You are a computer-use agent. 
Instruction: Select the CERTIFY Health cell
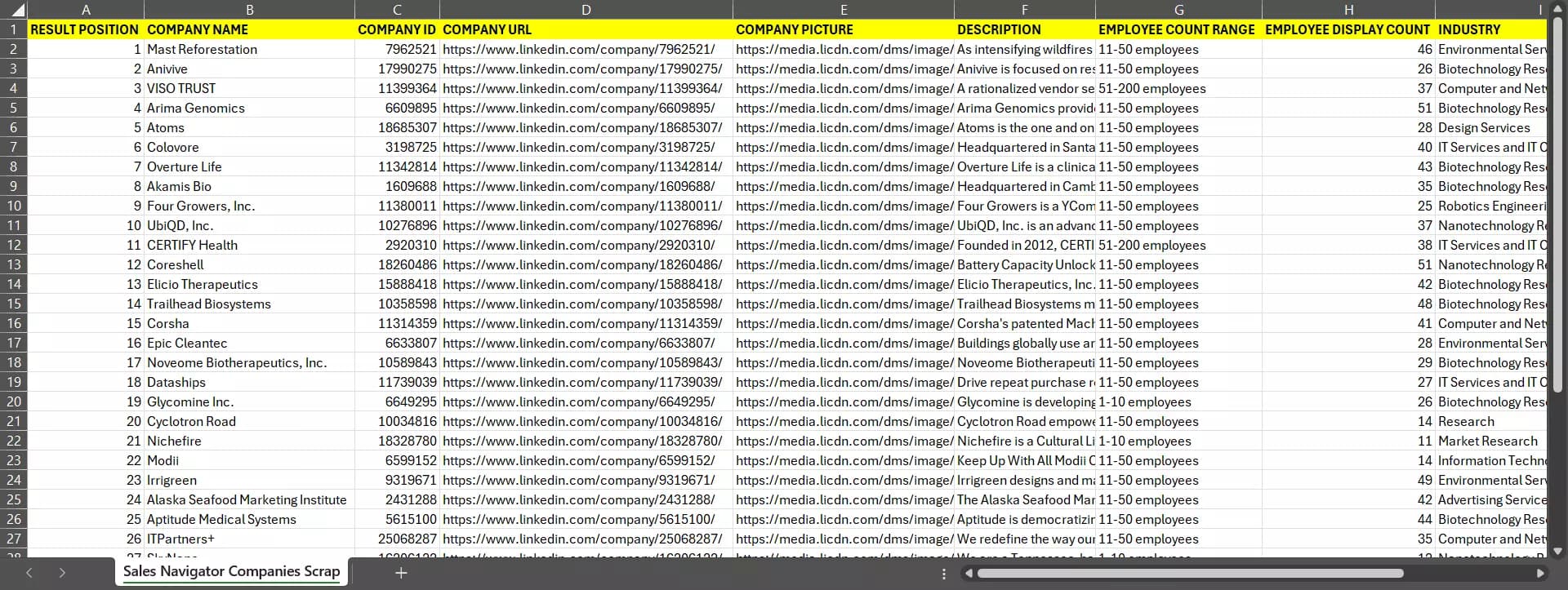[x=249, y=245]
